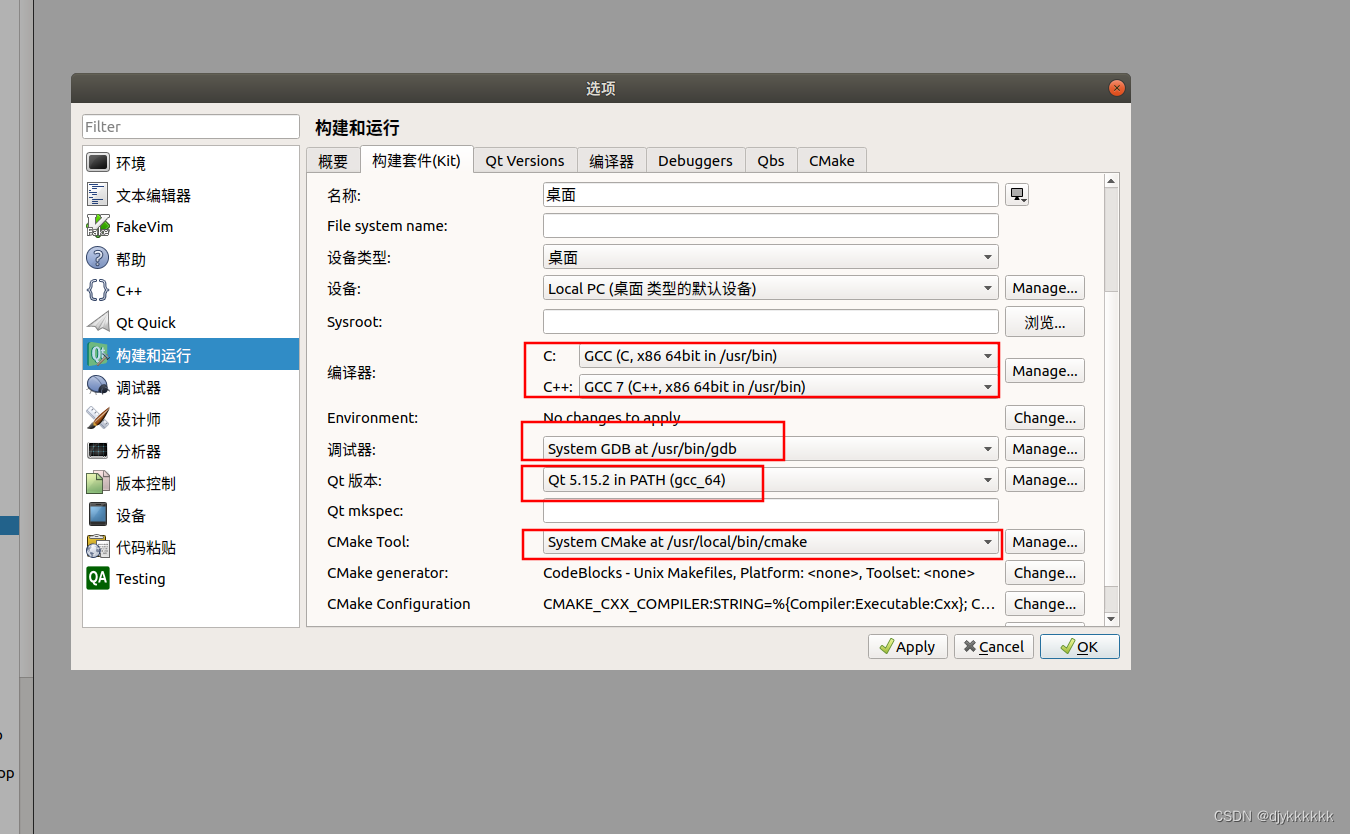Click the Qt mkspec input field
The width and height of the screenshot is (1350, 834).
(x=771, y=511)
